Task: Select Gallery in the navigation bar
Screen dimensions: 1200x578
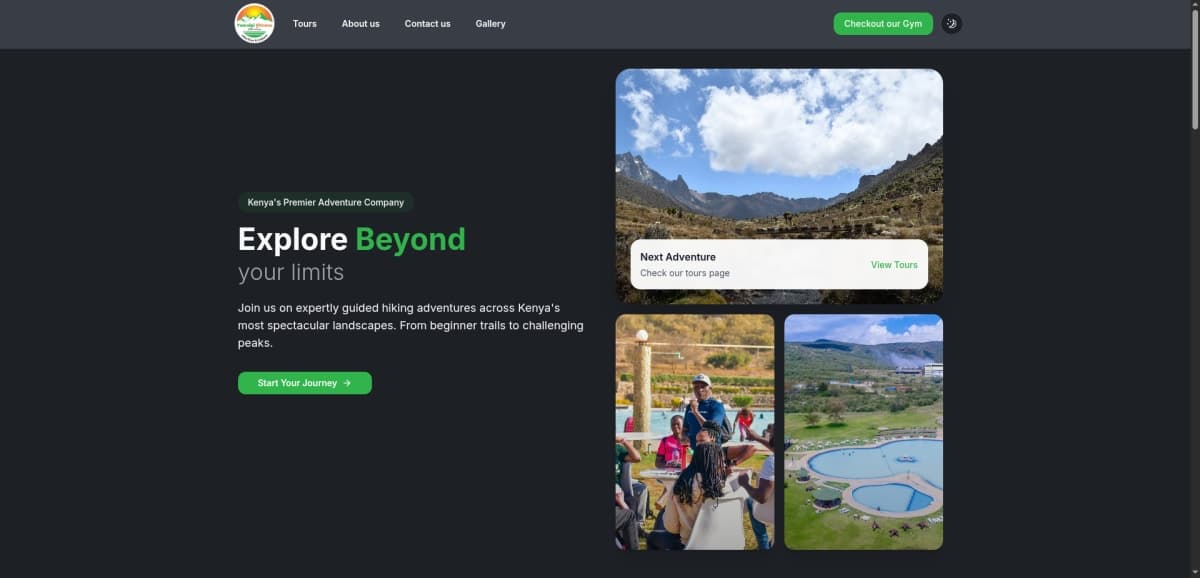Action: coord(490,24)
